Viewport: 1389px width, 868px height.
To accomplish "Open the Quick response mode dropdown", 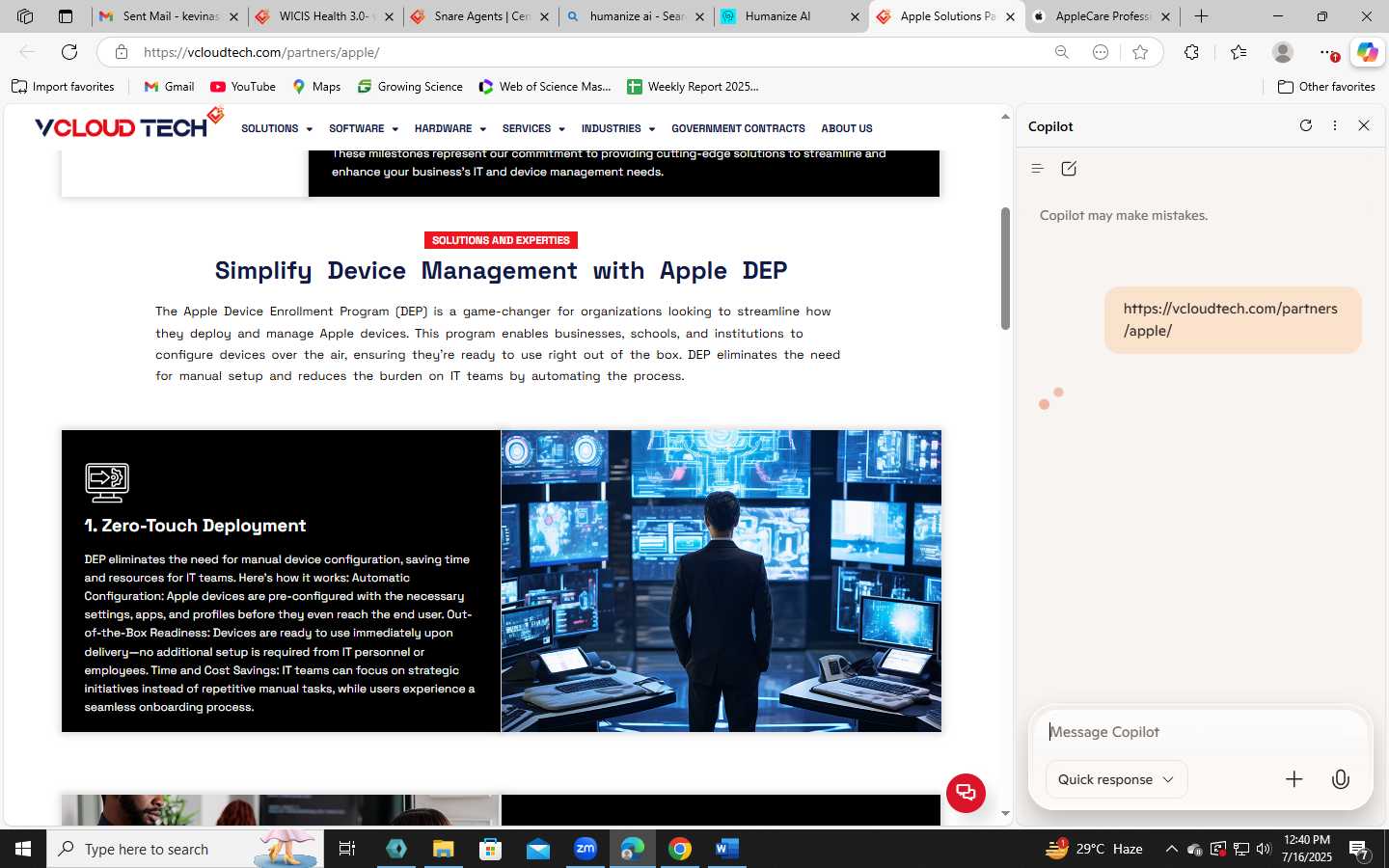I will (x=1116, y=779).
